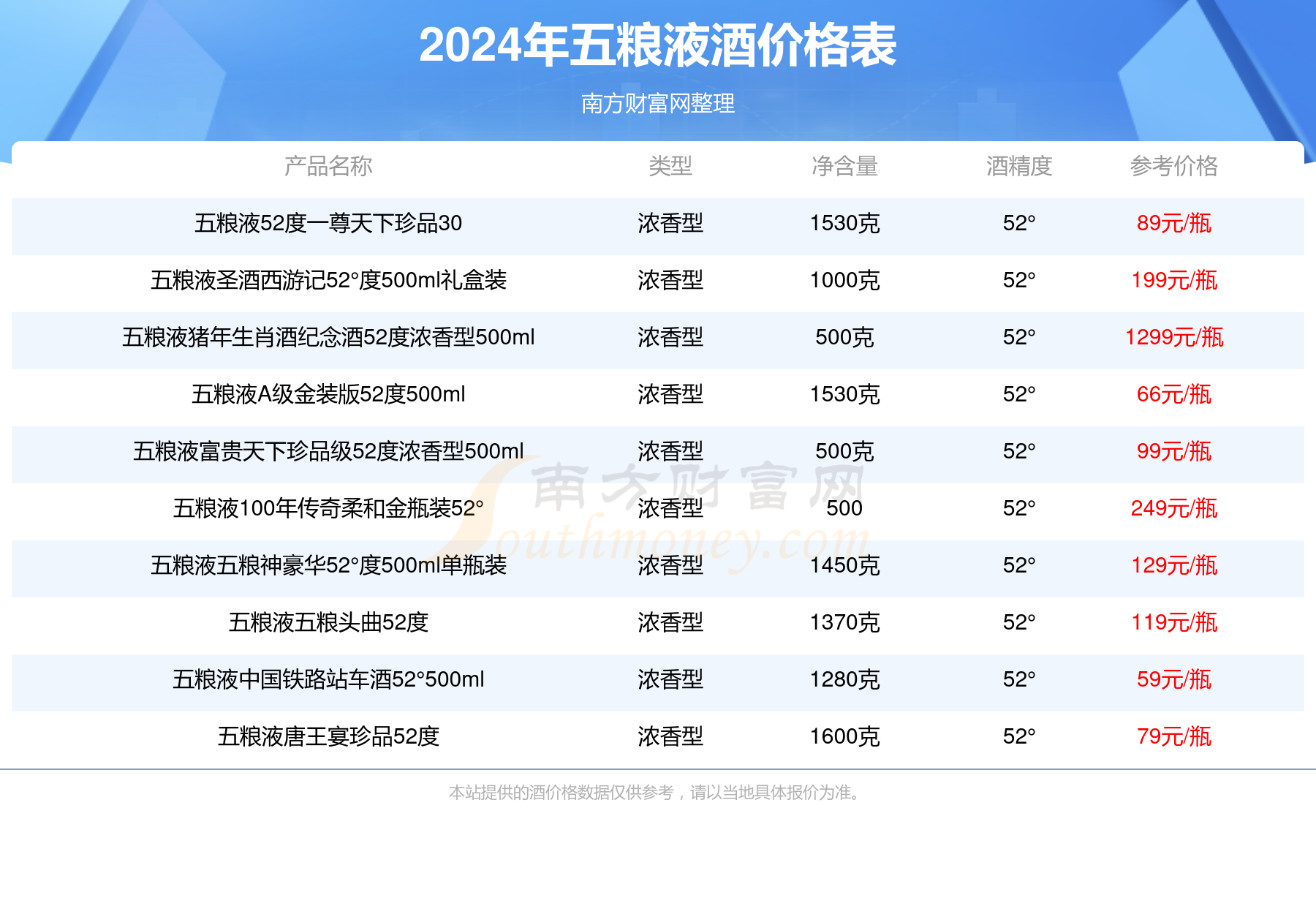Click price 59元/瓶
Image resolution: width=1316 pixels, height=914 pixels.
click(1174, 679)
